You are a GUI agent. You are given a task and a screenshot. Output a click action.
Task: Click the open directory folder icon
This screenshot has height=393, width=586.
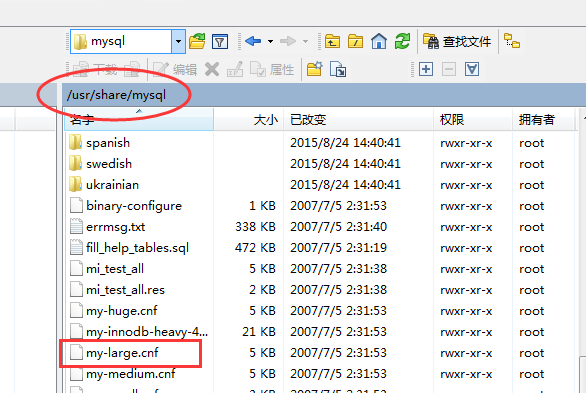tap(197, 41)
